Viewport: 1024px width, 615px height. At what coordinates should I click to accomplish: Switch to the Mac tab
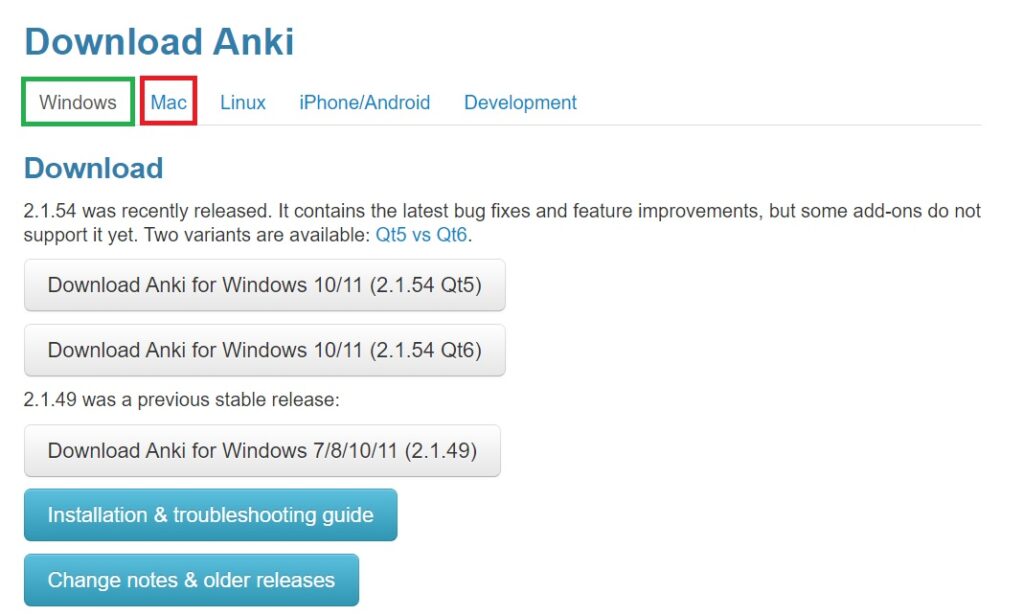[x=168, y=102]
